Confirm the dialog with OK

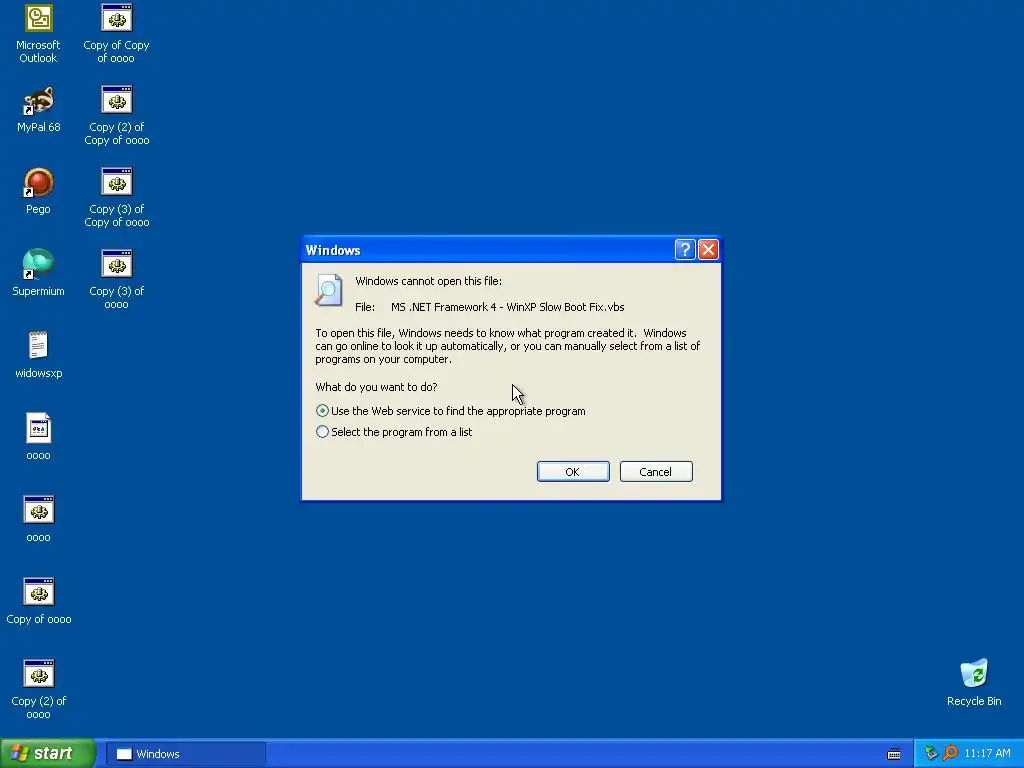coord(573,472)
